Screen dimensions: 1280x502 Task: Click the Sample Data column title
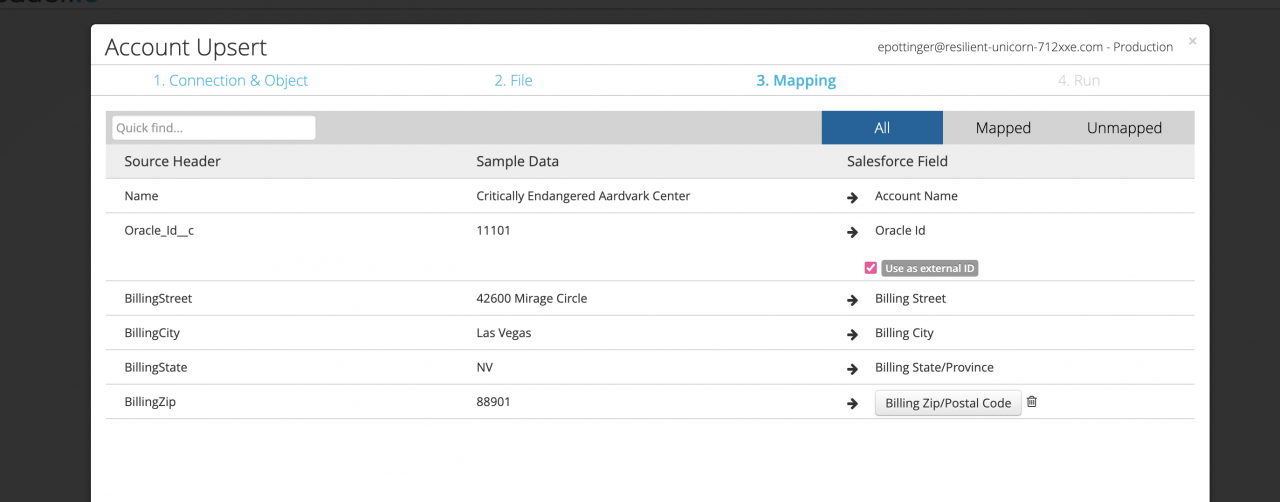(517, 161)
